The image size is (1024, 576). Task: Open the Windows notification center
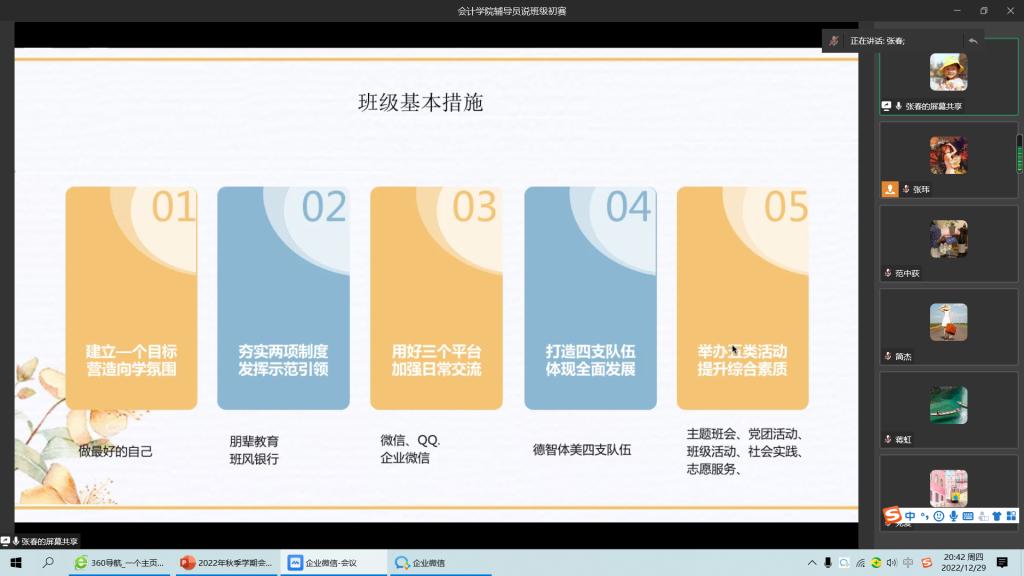point(1002,563)
